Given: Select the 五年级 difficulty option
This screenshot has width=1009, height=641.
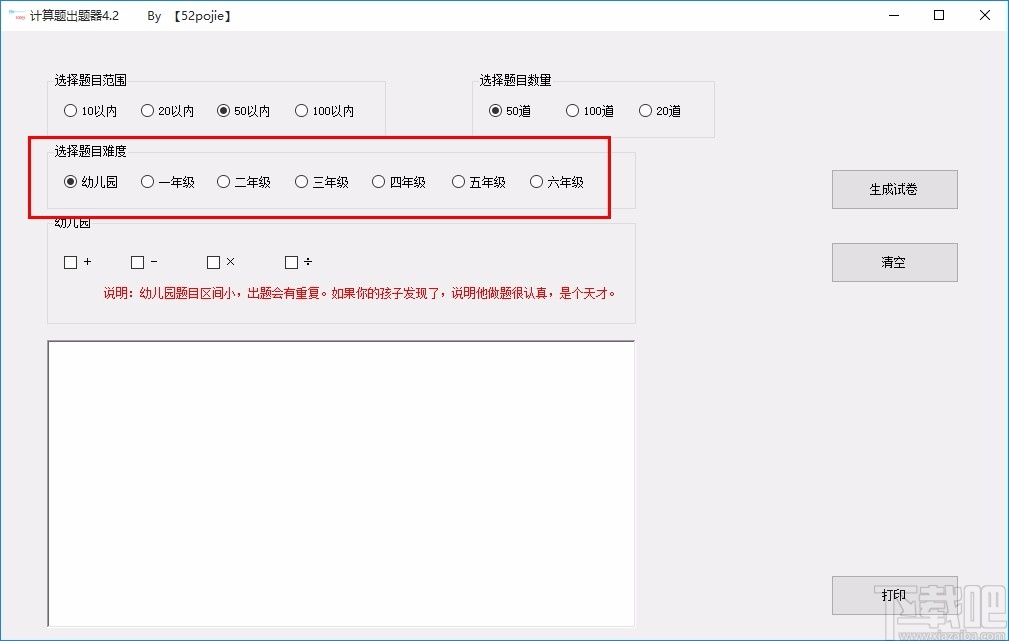Looking at the screenshot, I should (x=456, y=182).
